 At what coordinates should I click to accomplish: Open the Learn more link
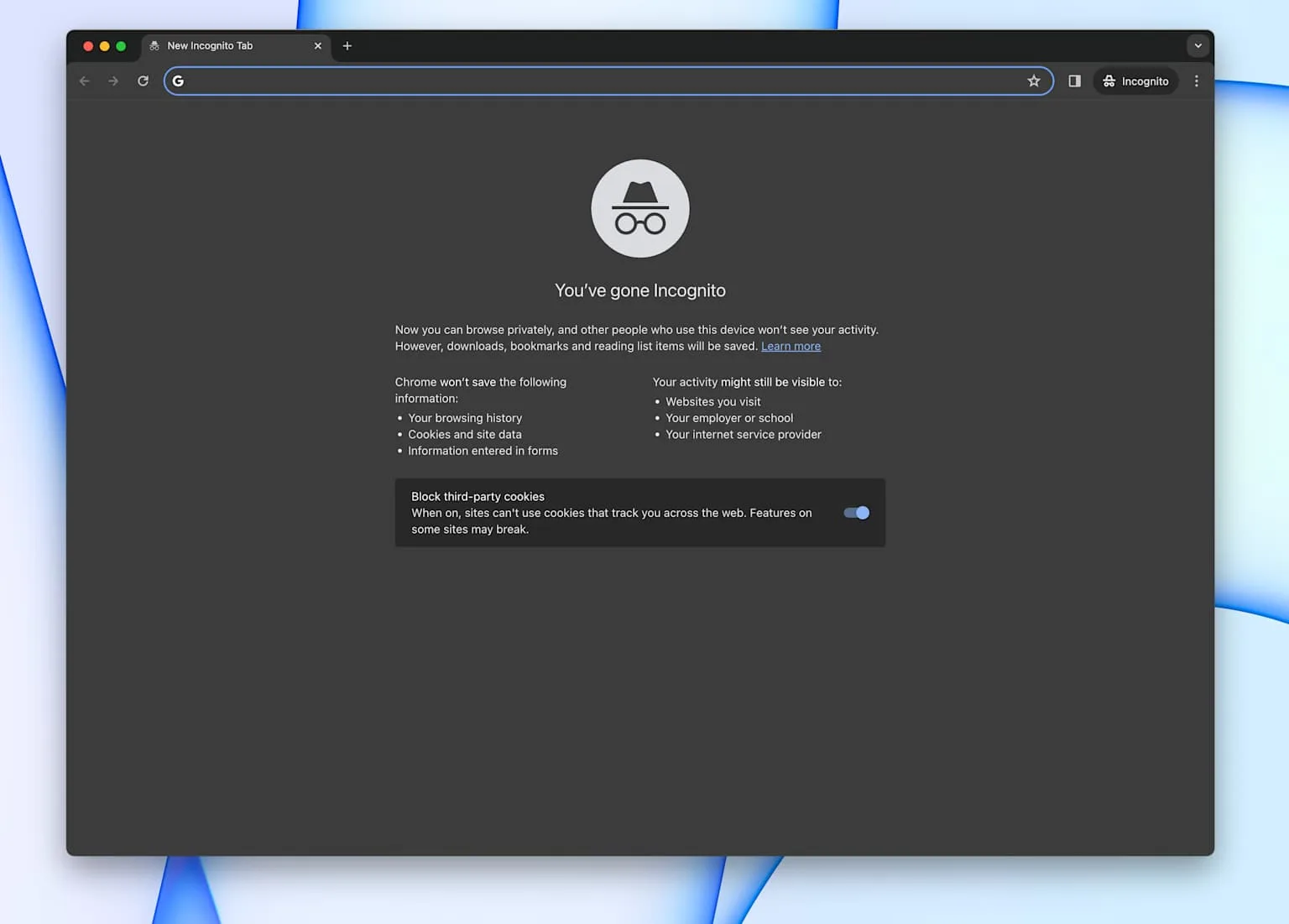[x=791, y=346]
